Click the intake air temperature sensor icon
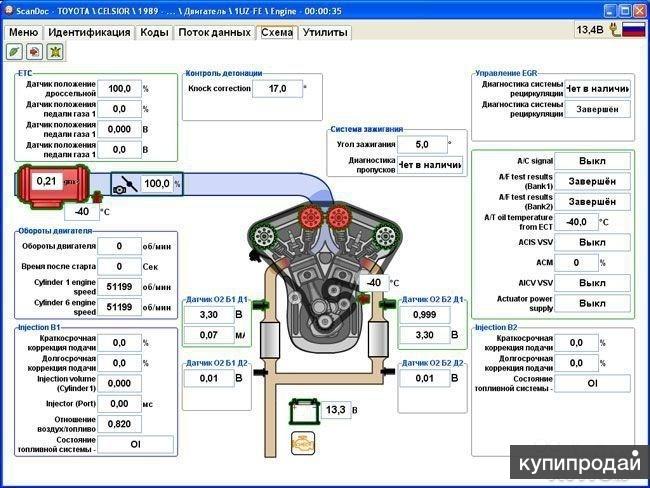Screen dimensions: 650x488 tap(97, 197)
